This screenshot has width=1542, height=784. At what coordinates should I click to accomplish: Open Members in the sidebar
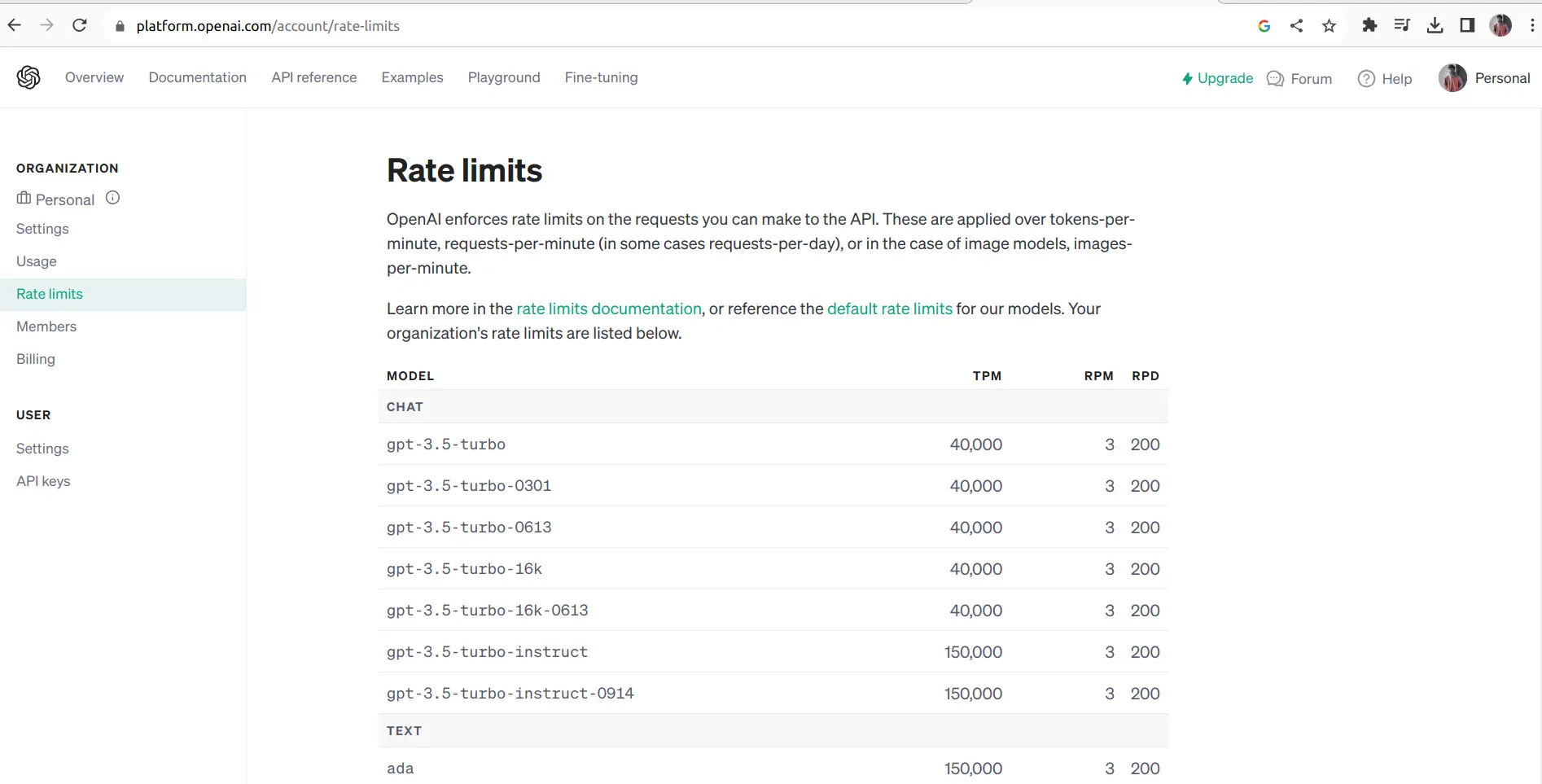coord(46,326)
